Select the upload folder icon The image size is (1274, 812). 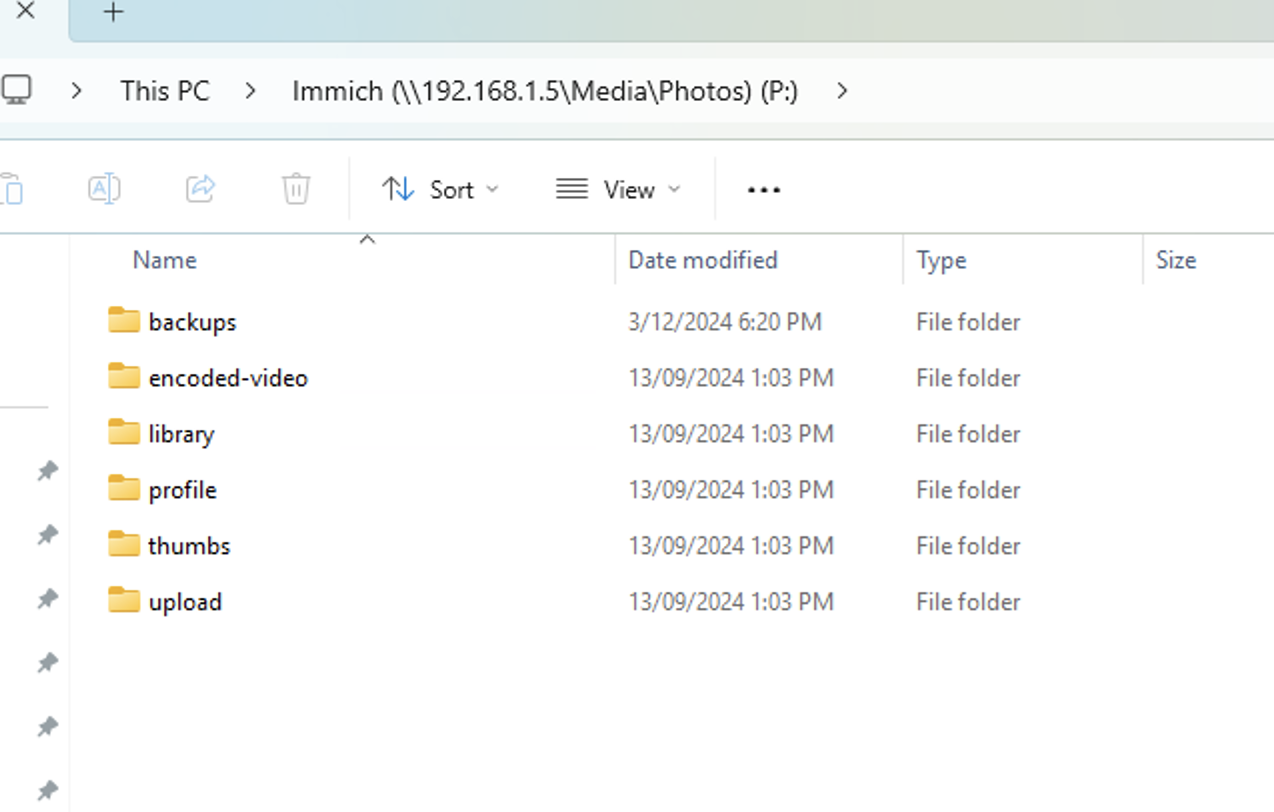click(124, 600)
